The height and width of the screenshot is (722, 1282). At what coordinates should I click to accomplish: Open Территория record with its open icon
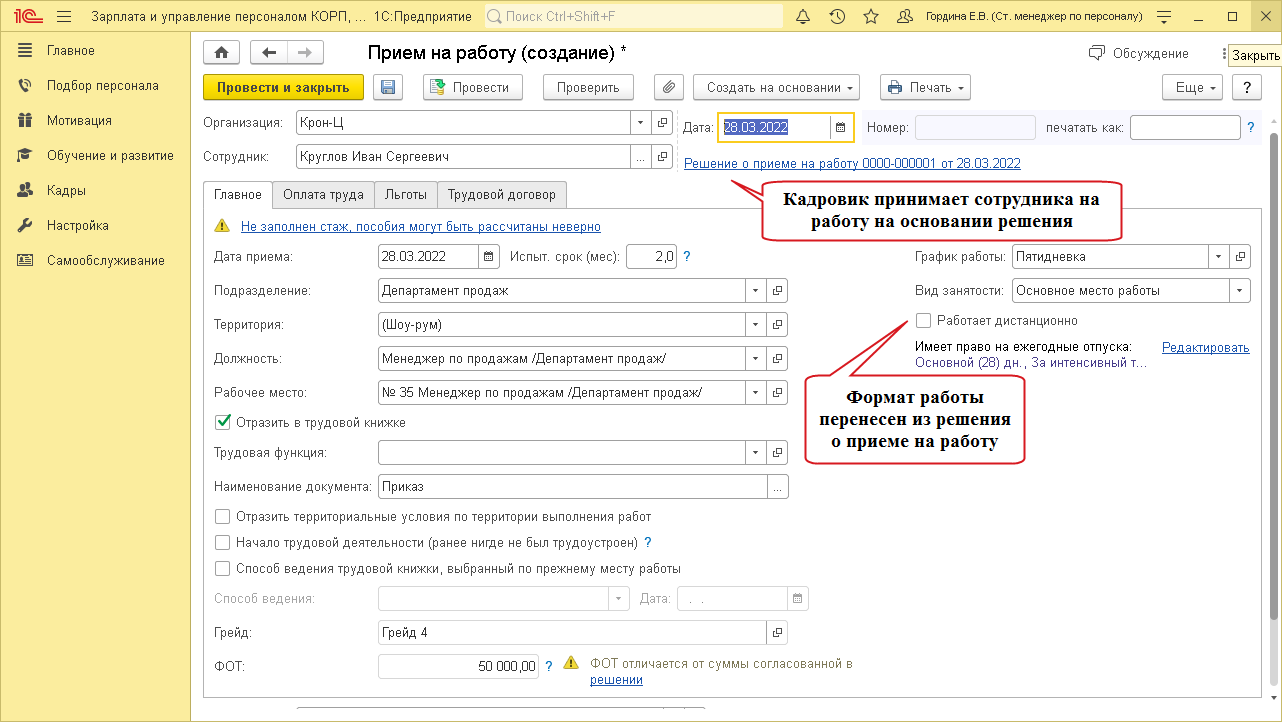(778, 325)
